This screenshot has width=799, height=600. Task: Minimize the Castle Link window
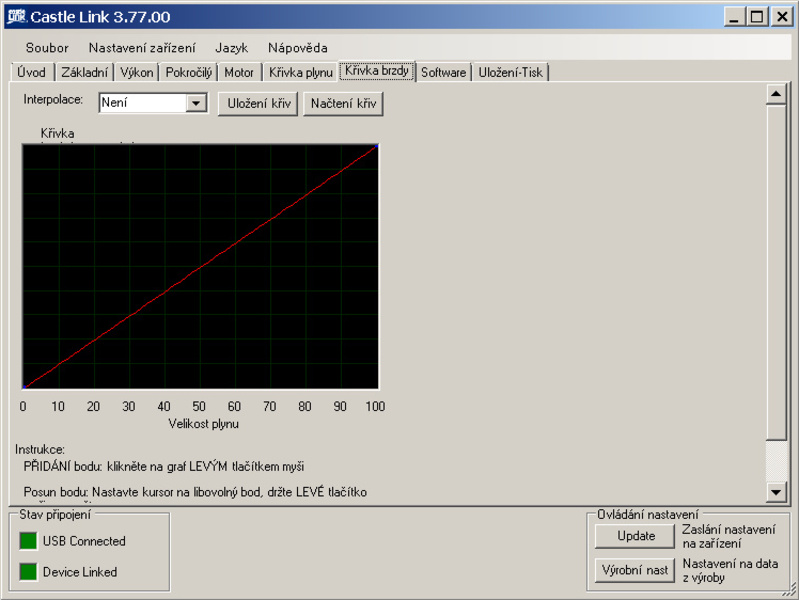(734, 17)
